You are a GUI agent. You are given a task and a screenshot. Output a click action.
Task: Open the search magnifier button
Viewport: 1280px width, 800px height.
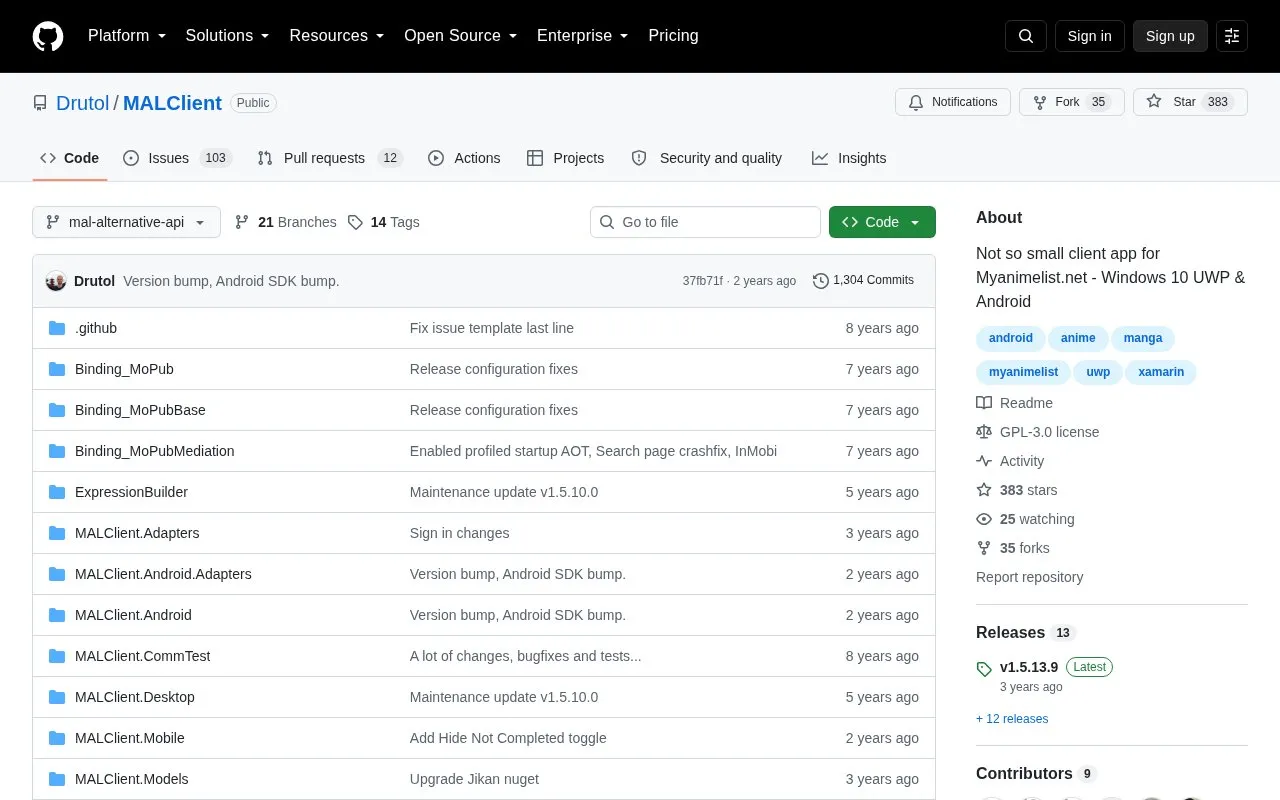[1026, 36]
